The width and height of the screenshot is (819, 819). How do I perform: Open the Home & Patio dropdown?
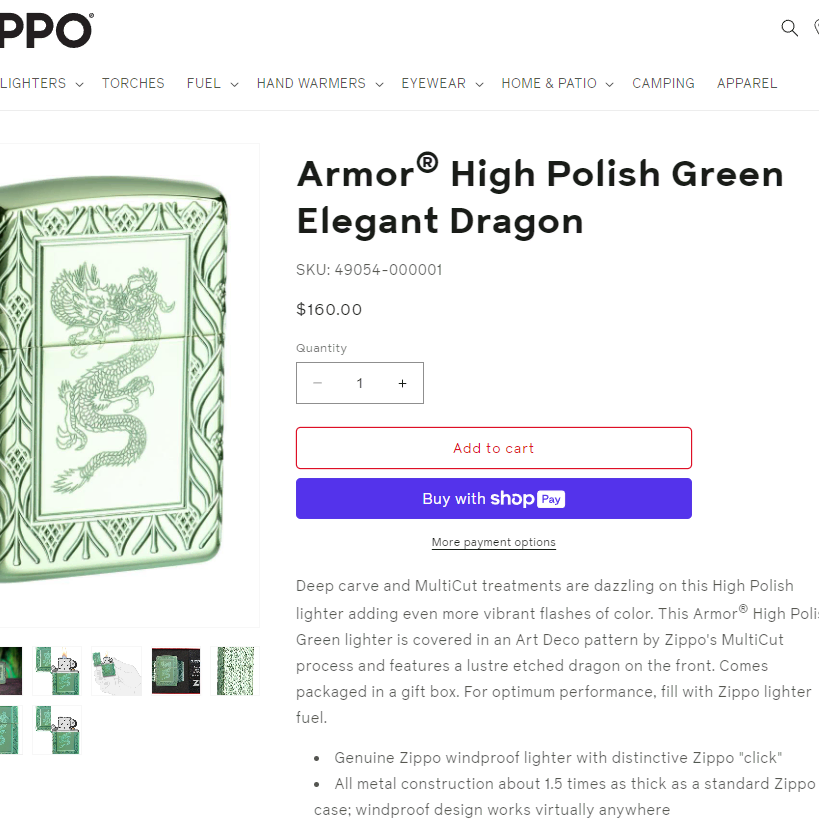pyautogui.click(x=557, y=84)
